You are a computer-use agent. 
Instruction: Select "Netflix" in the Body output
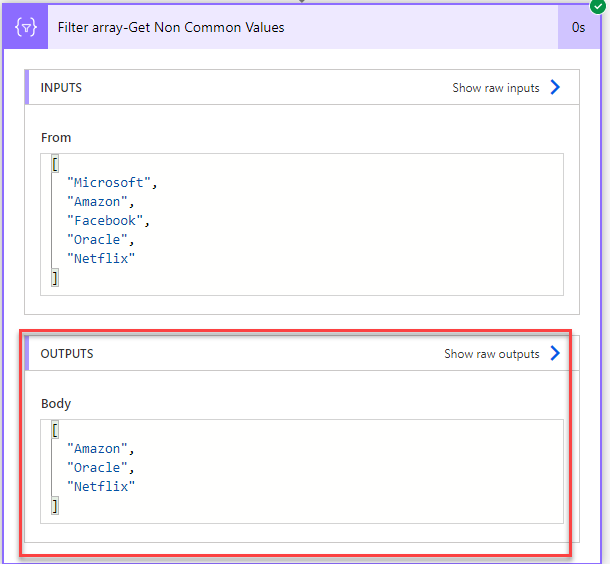(101, 487)
